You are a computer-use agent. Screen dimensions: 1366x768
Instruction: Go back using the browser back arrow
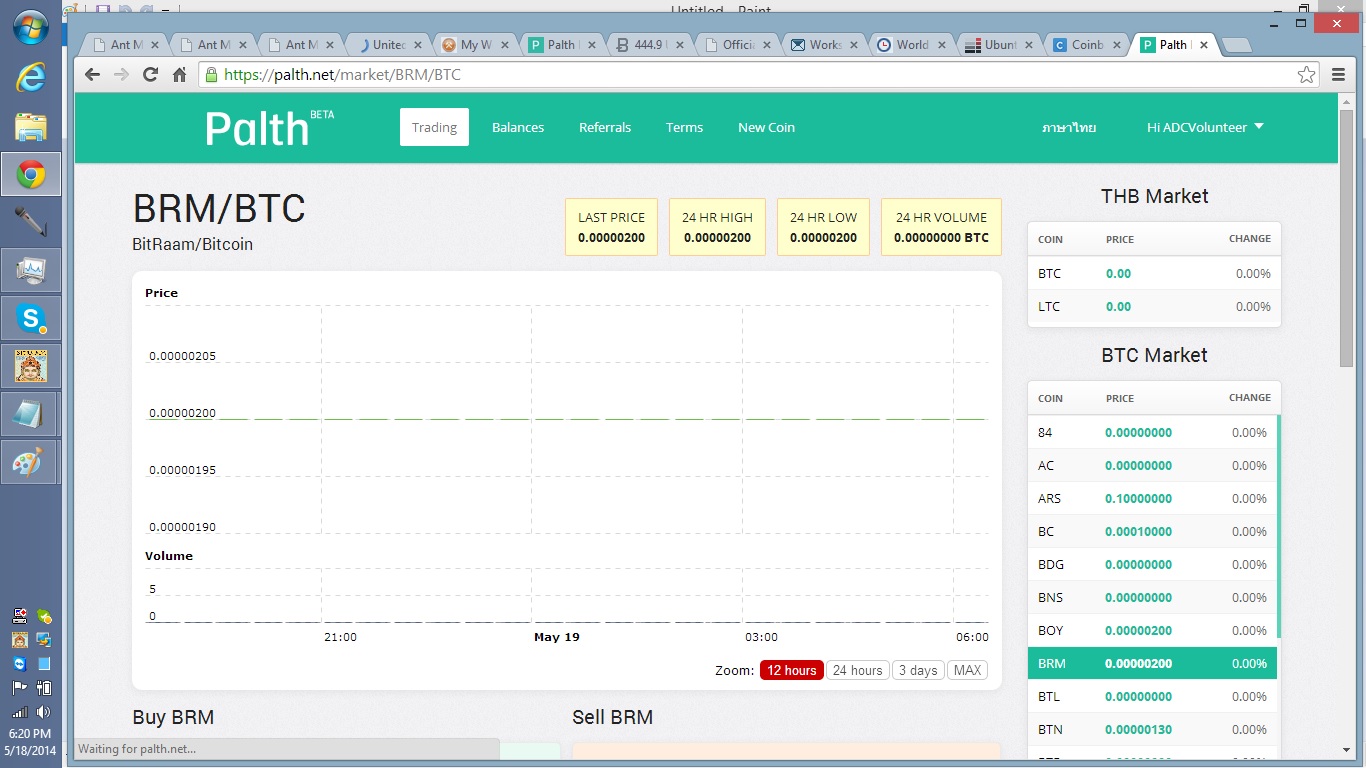coord(92,74)
